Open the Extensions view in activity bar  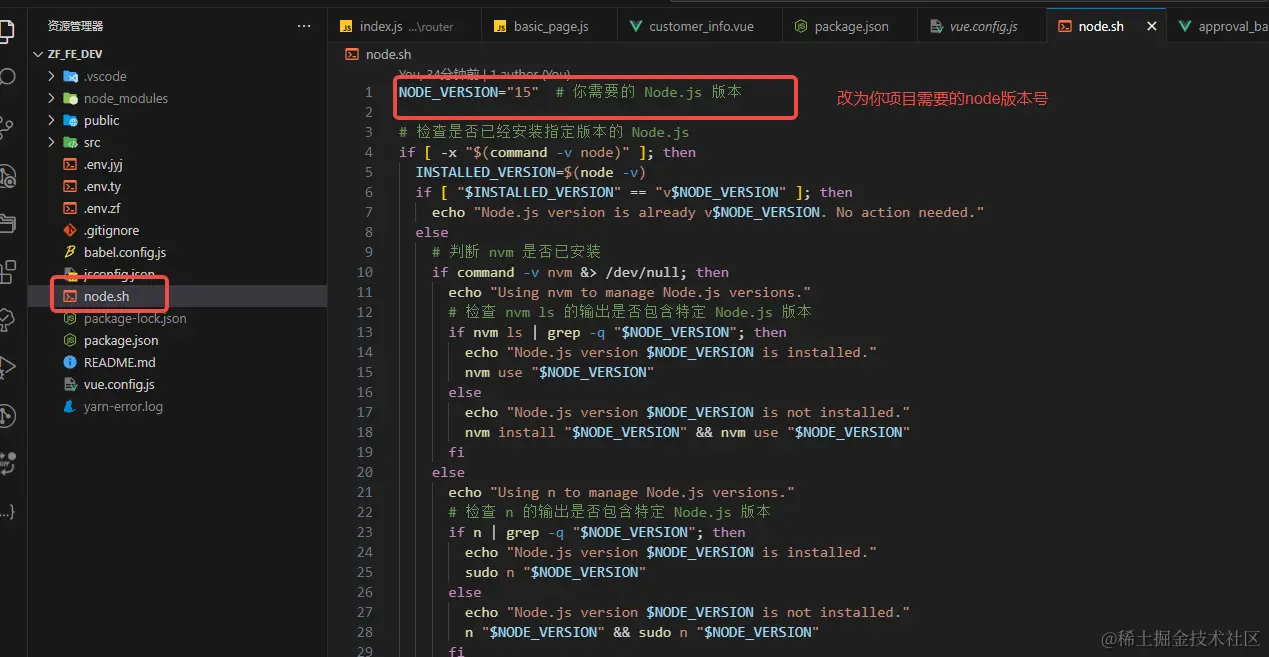click(x=6, y=272)
